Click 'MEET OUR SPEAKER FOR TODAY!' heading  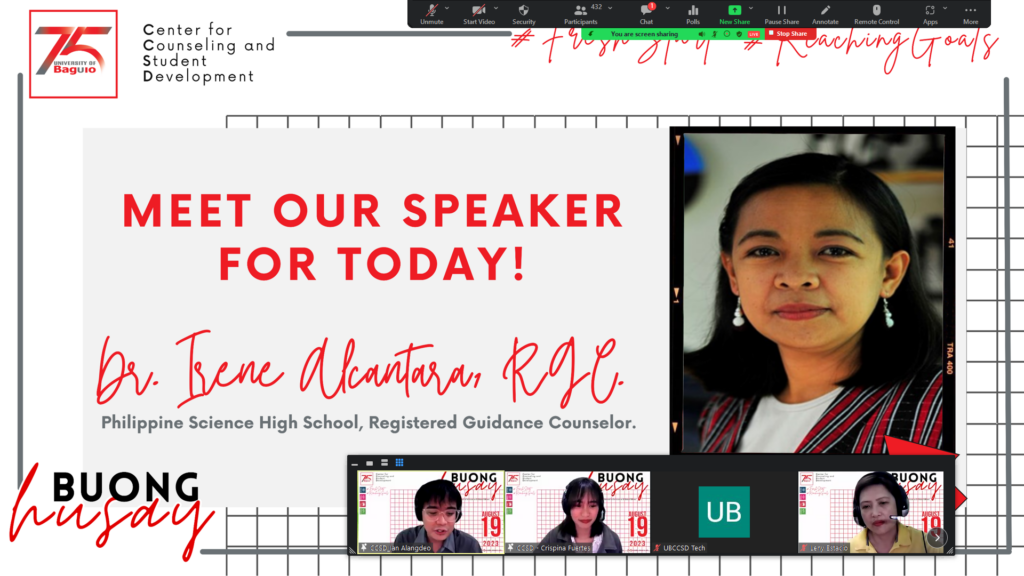pyautogui.click(x=372, y=237)
